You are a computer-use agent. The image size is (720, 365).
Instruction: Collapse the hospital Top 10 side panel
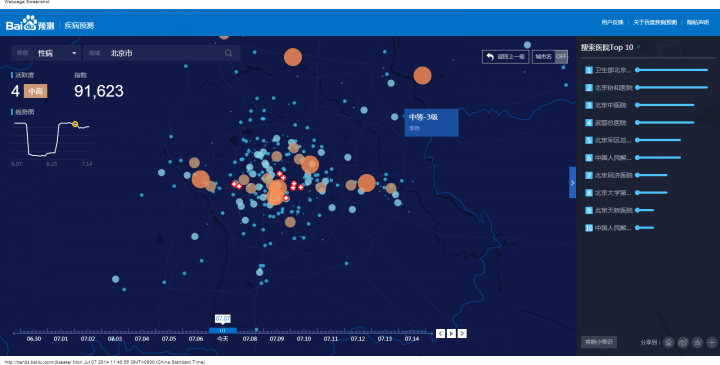(x=573, y=183)
